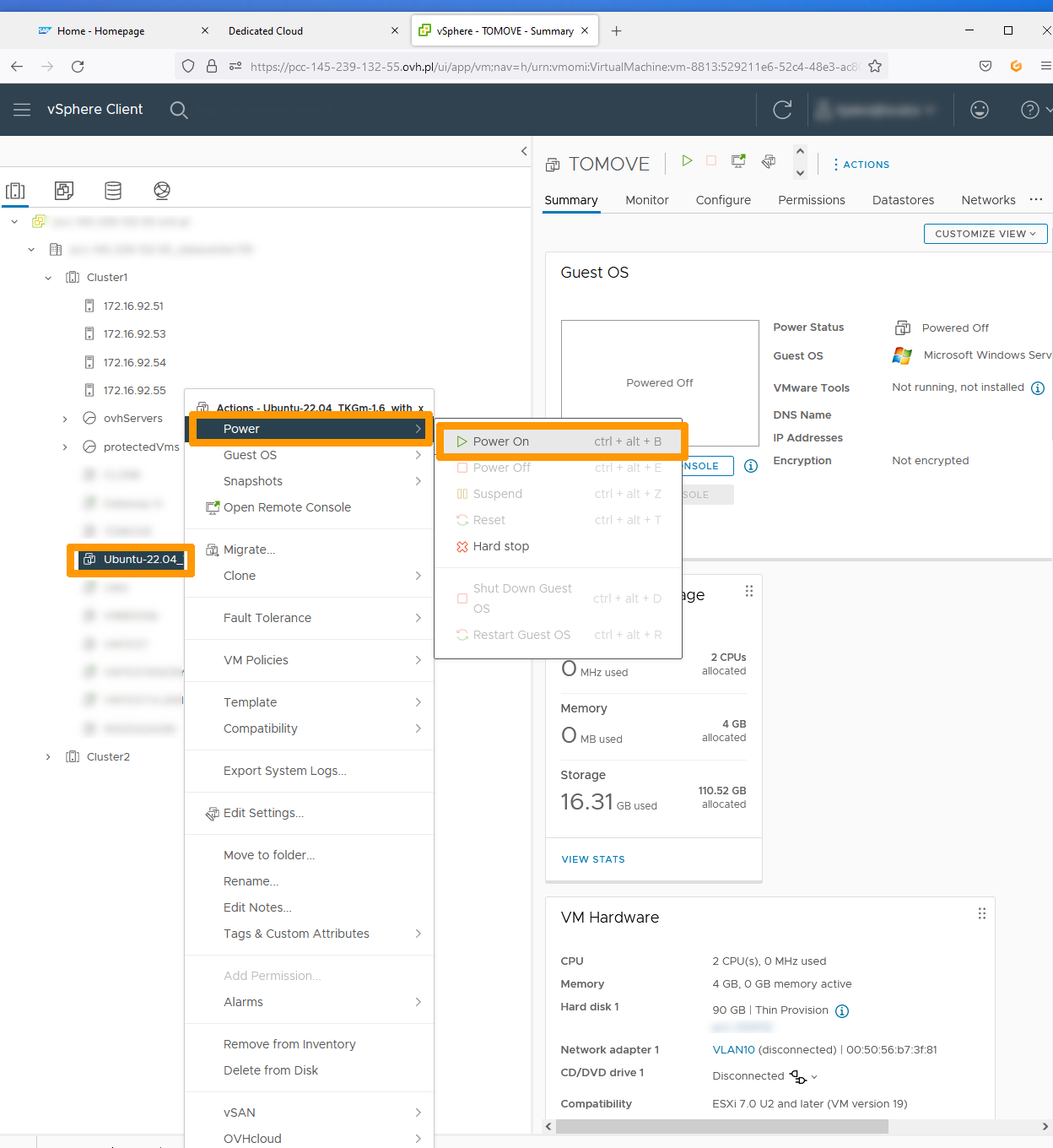This screenshot has height=1148, width=1053.
Task: Open the Datastores tab
Action: [903, 200]
